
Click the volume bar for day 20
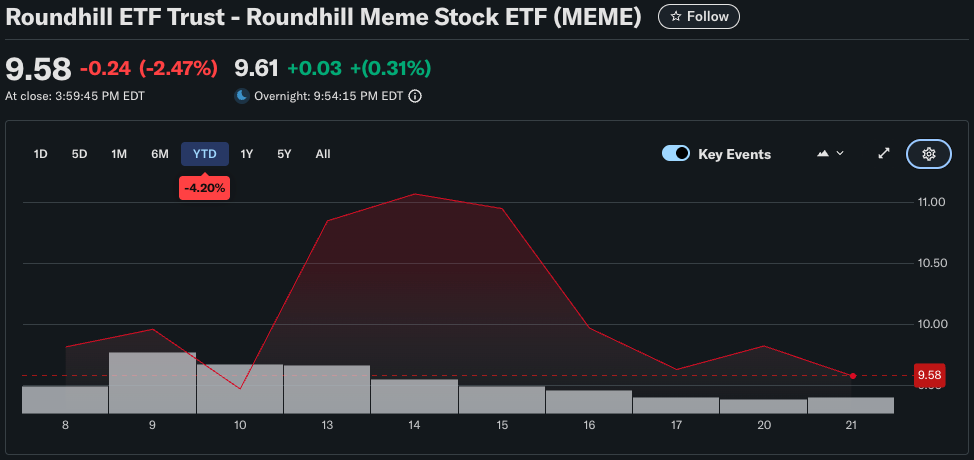click(763, 406)
